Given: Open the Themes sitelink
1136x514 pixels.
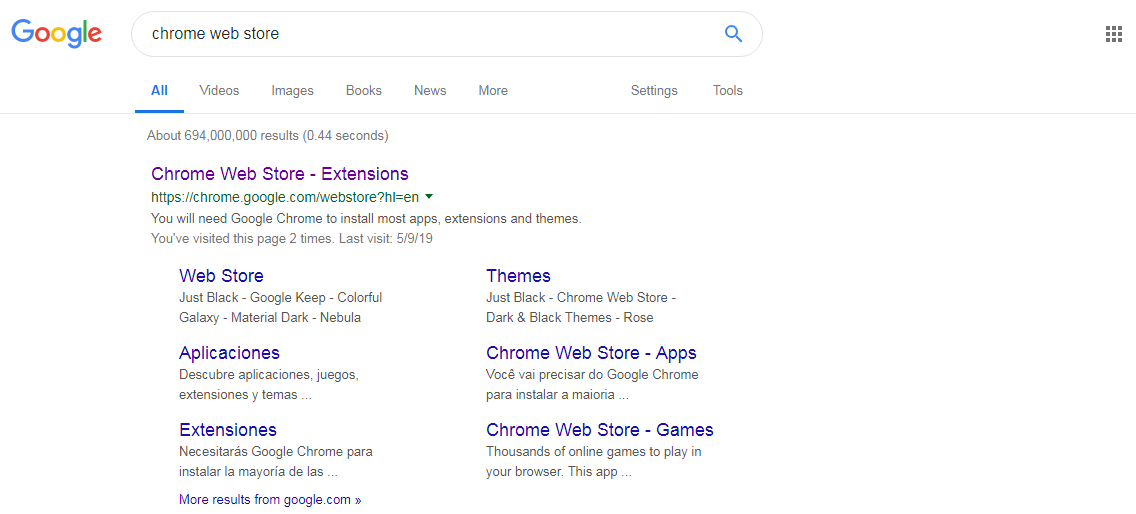Looking at the screenshot, I should tap(518, 276).
